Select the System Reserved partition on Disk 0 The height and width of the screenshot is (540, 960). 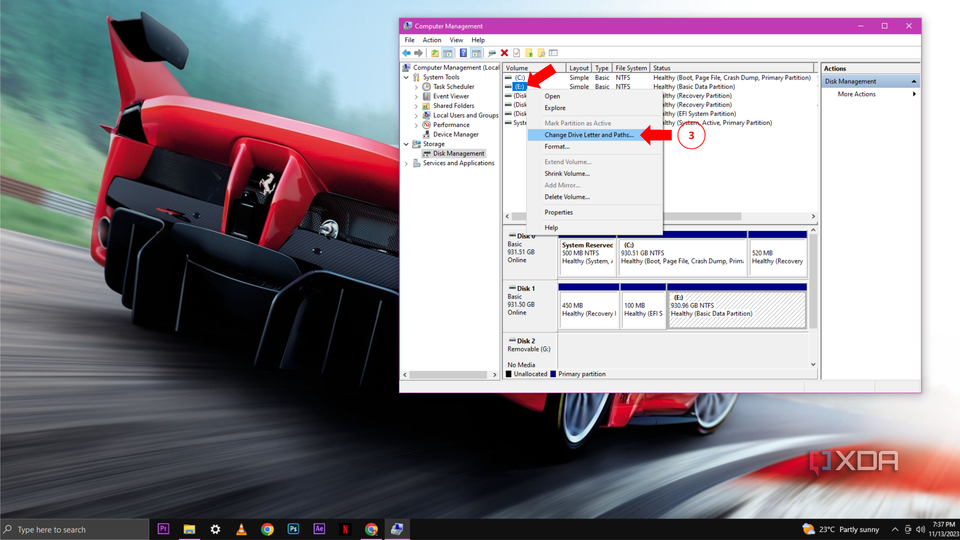(x=587, y=253)
